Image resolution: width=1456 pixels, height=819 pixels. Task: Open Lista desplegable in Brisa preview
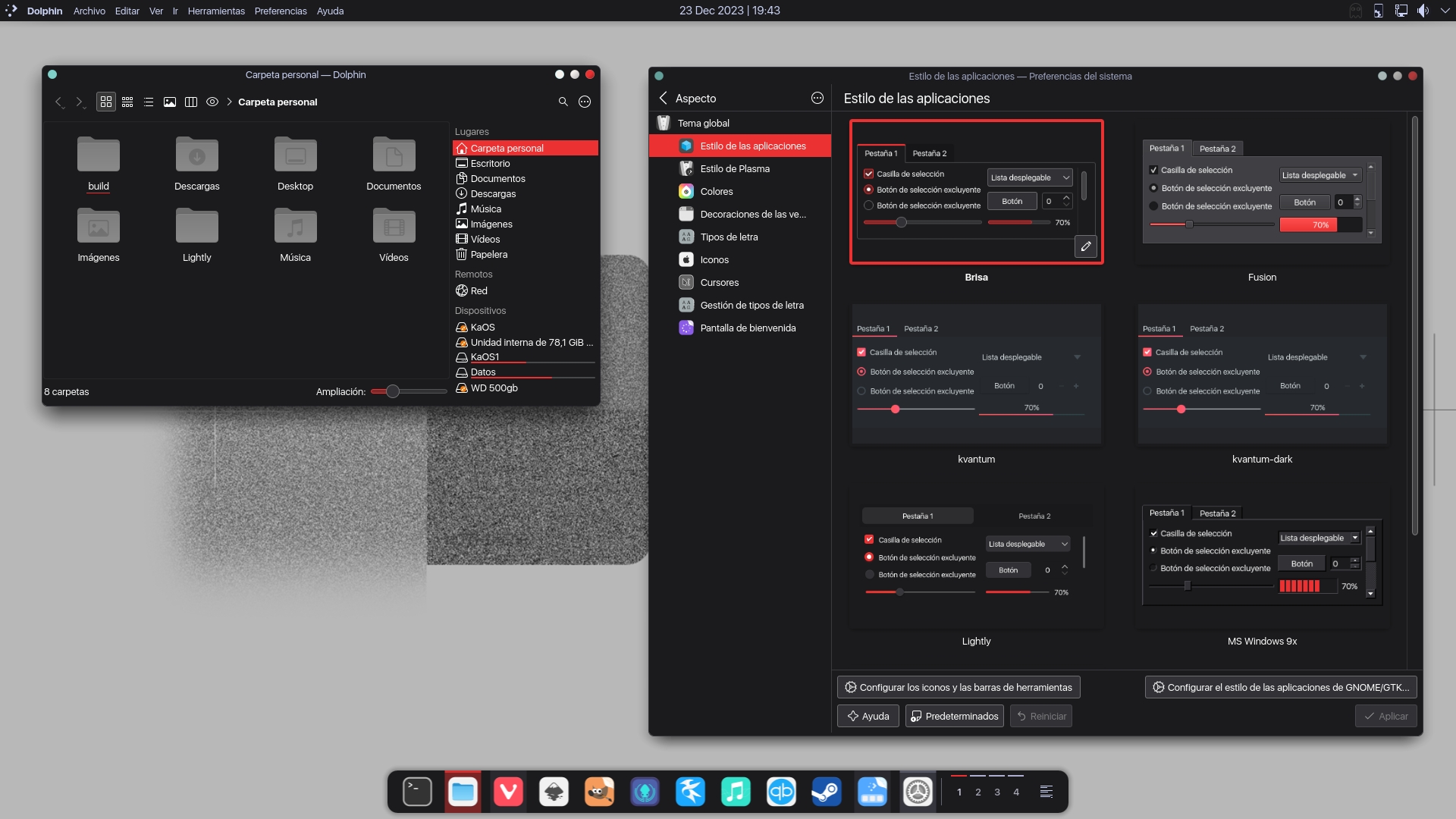1030,177
